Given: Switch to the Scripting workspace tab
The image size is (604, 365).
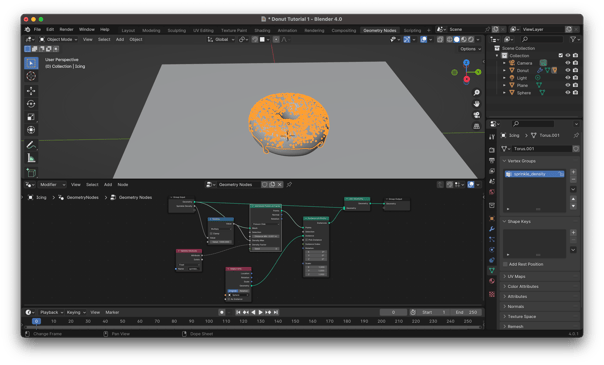Looking at the screenshot, I should point(412,30).
